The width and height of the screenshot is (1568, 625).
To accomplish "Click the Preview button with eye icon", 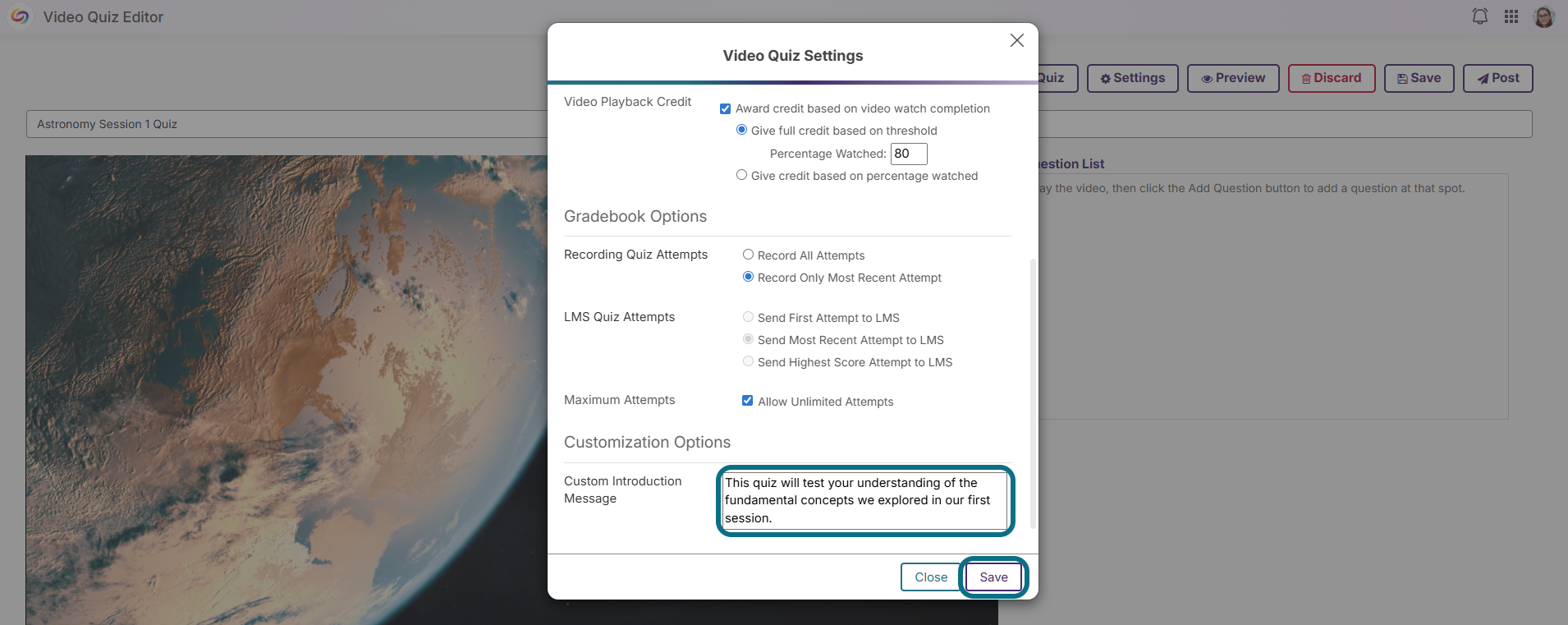I will [x=1233, y=78].
